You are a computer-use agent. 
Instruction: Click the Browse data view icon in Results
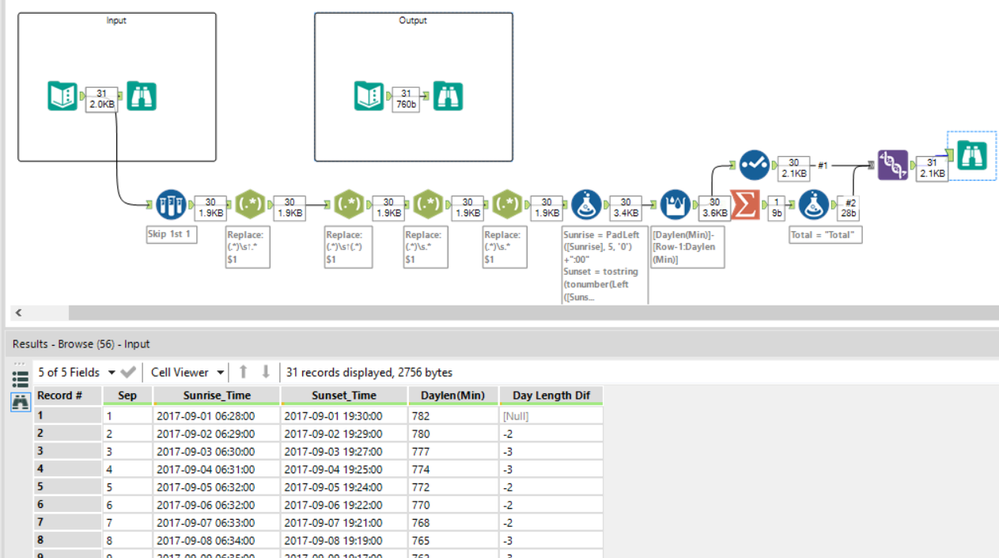point(20,402)
